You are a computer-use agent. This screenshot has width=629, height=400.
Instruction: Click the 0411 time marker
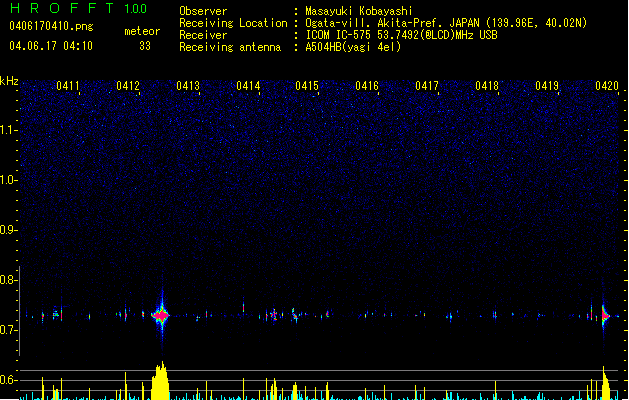pos(68,86)
